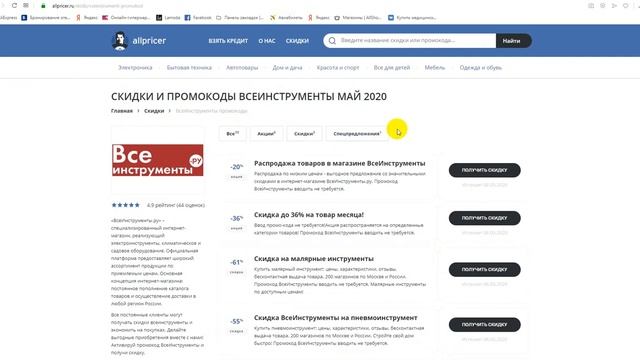
Task: Select the Красота и спорт category
Action: pyautogui.click(x=338, y=68)
